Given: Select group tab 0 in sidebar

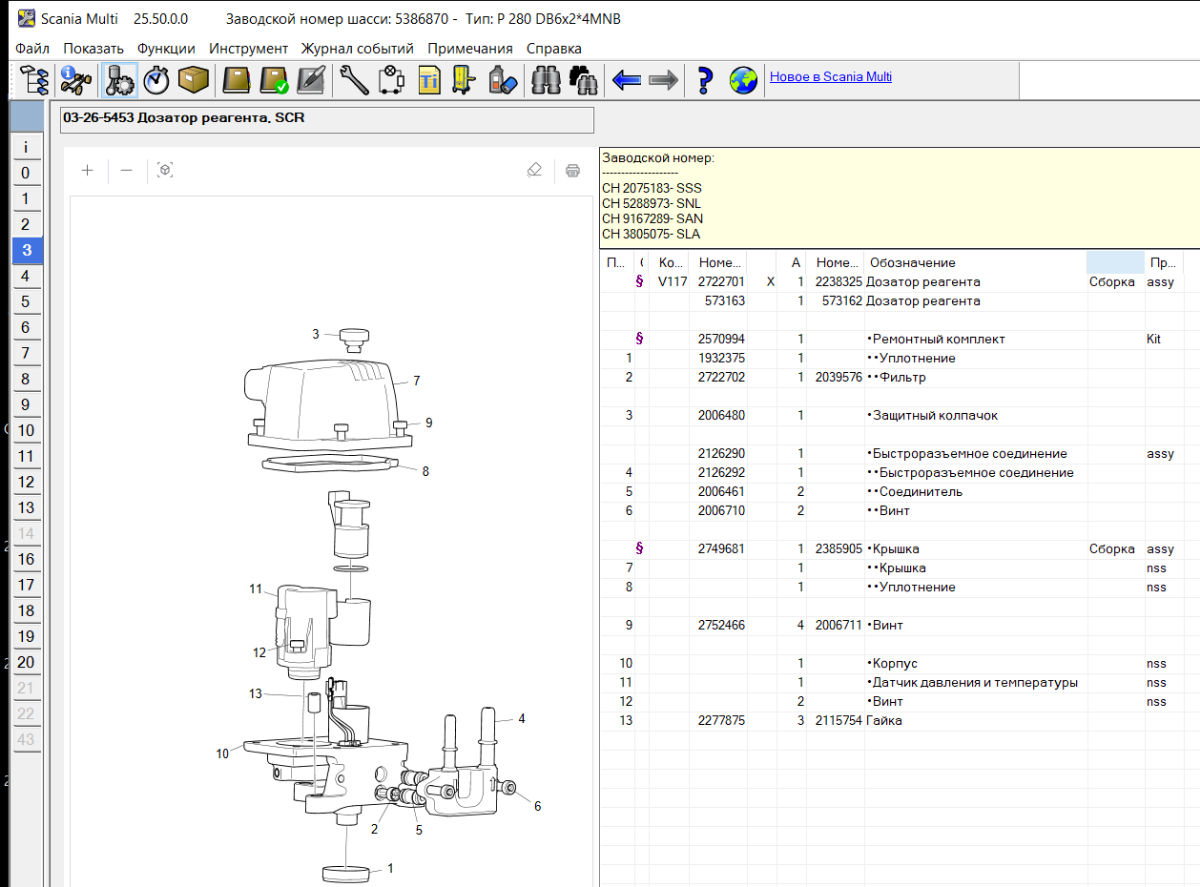Looking at the screenshot, I should tap(27, 173).
